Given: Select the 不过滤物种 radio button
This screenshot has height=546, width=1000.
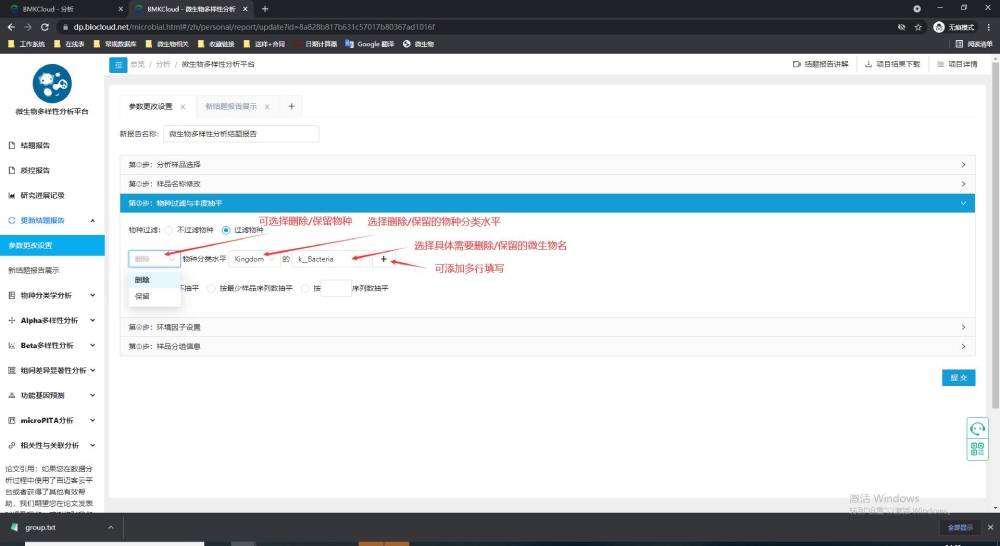Looking at the screenshot, I should coord(169,230).
